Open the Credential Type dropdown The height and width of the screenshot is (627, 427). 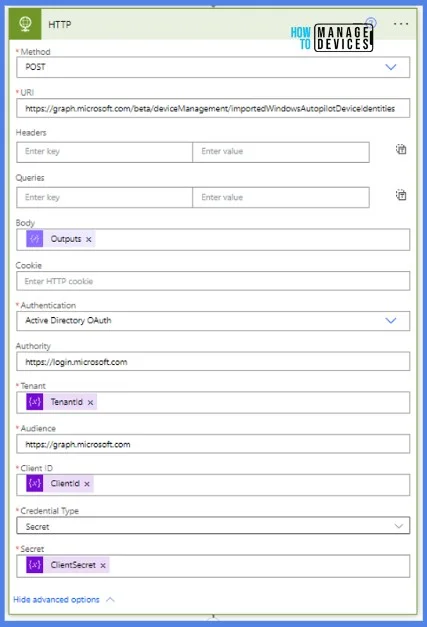213,526
